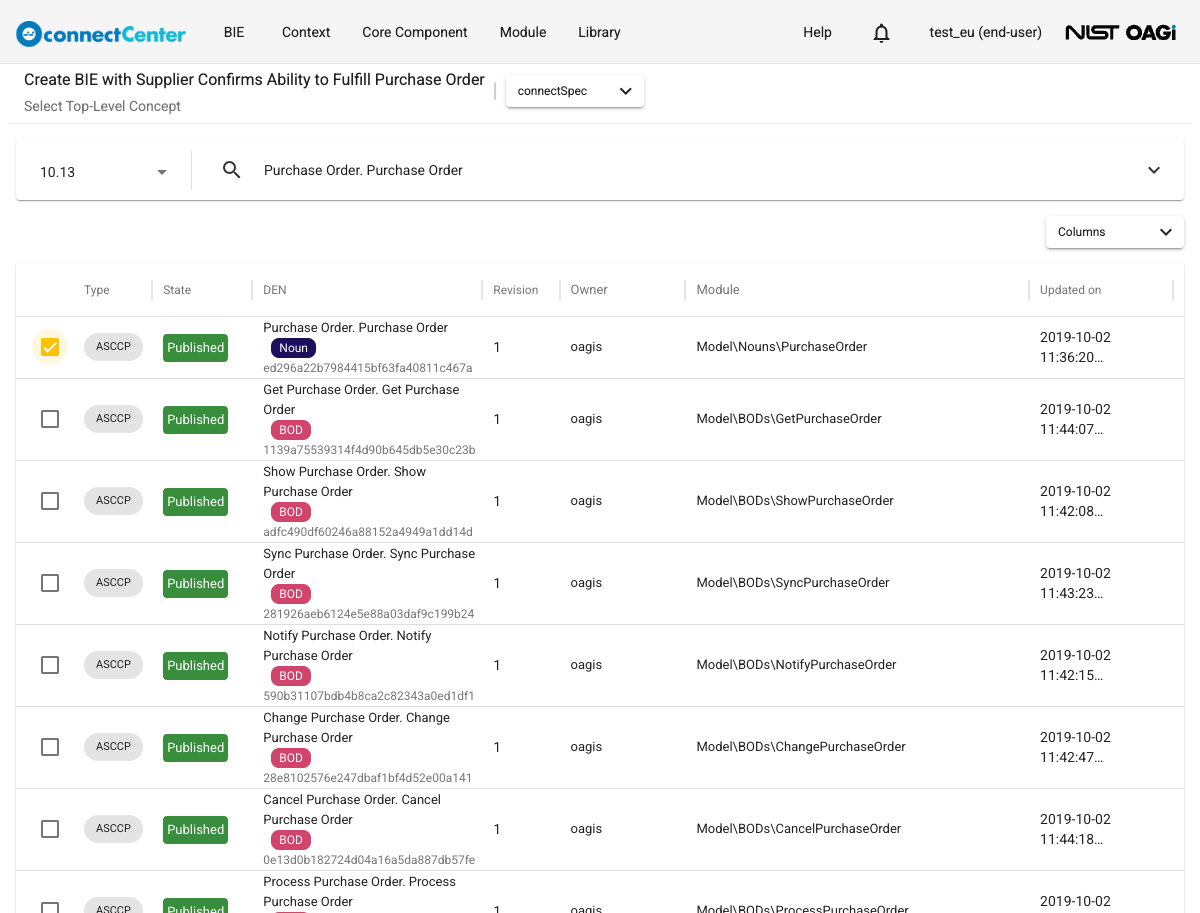Click the Published badge for Purchase Order noun
Image resolution: width=1200 pixels, height=913 pixels.
point(195,348)
